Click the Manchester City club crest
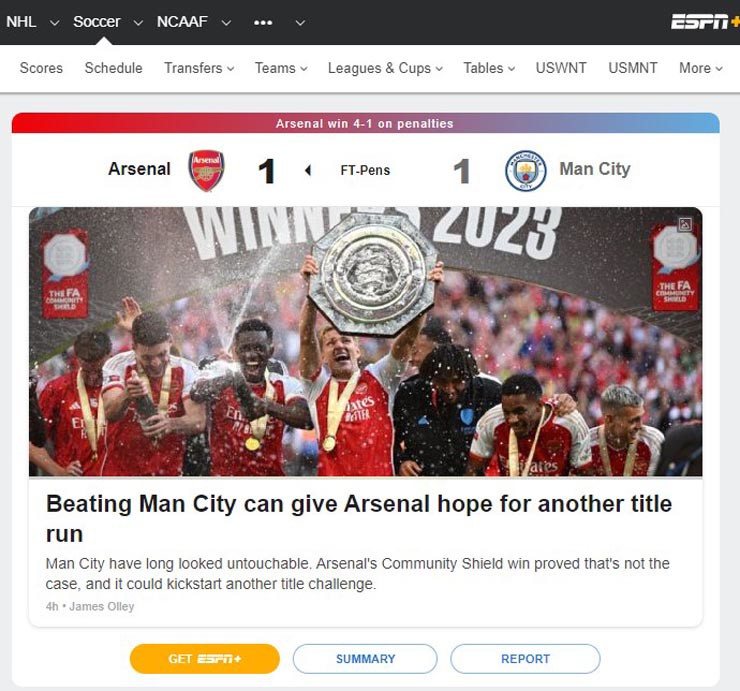 (526, 170)
